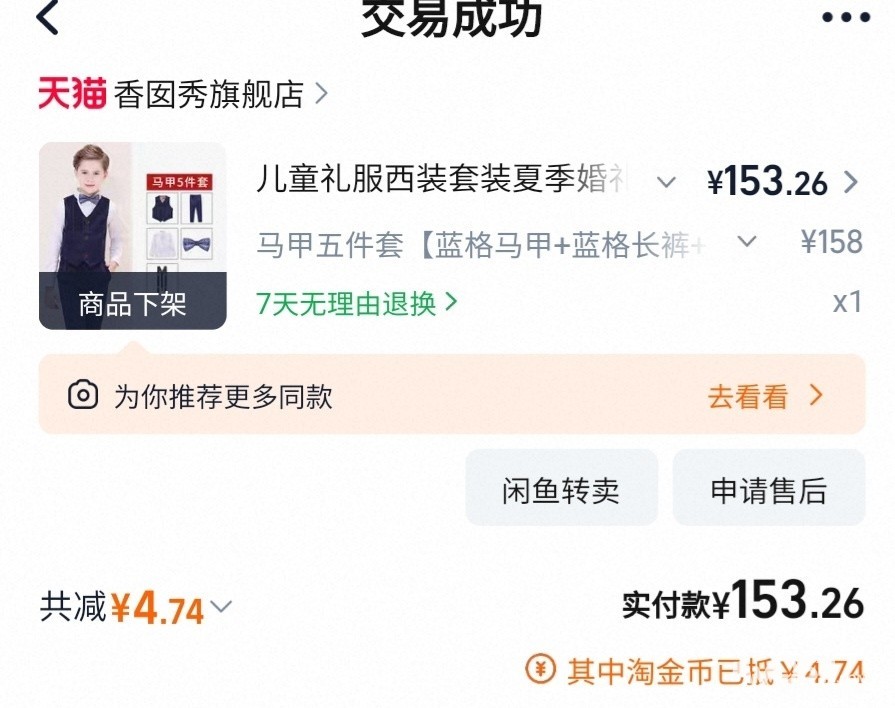Viewport: 895px width, 708px height.
Task: Open the product thumbnail labeled 商品下架
Action: [132, 236]
